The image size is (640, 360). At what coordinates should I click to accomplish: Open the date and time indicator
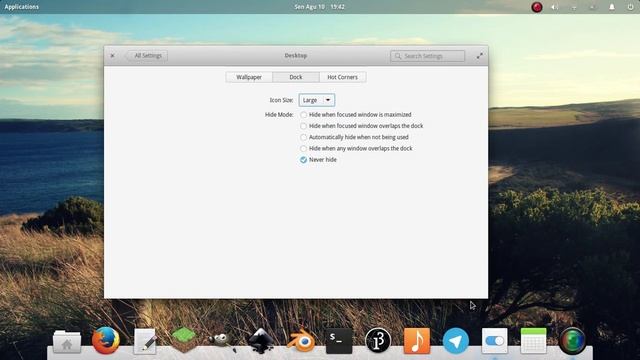(320, 7)
